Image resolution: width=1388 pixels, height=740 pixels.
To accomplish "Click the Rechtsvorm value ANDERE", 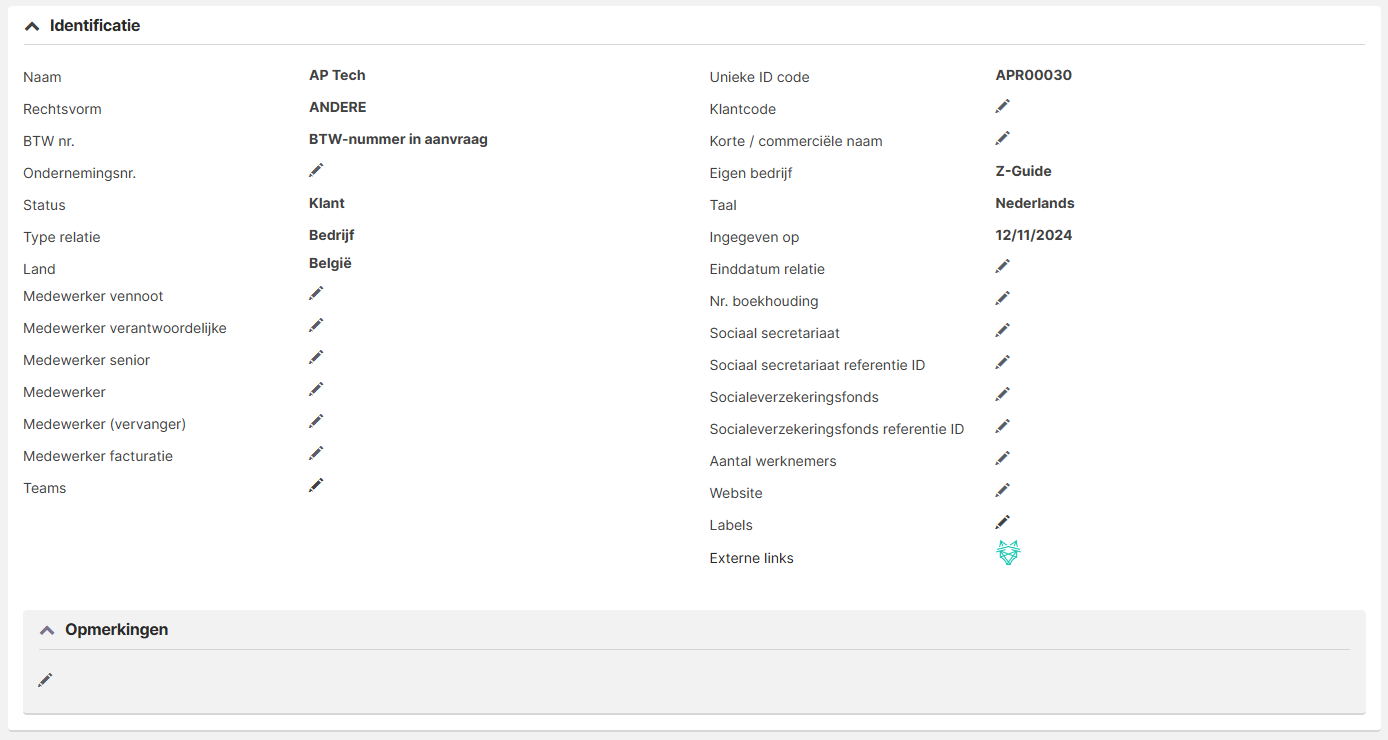I will click(338, 107).
